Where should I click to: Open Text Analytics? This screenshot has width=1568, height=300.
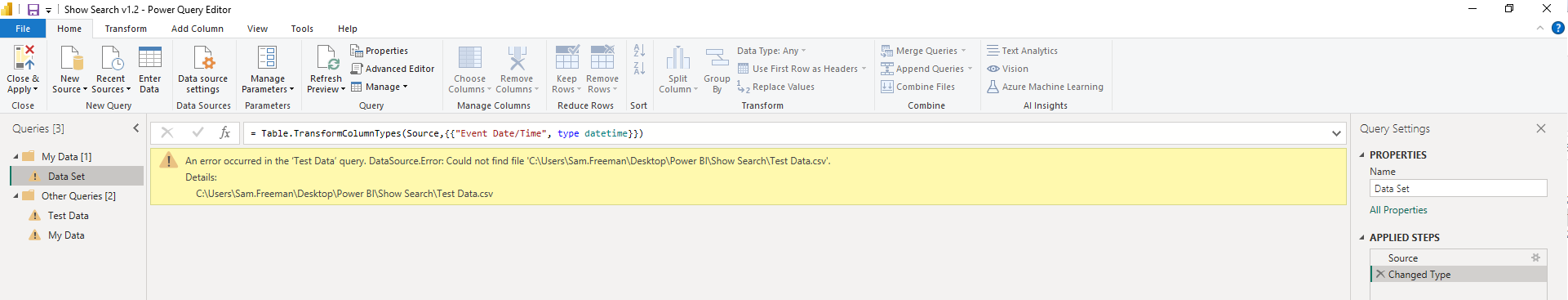pos(1022,51)
